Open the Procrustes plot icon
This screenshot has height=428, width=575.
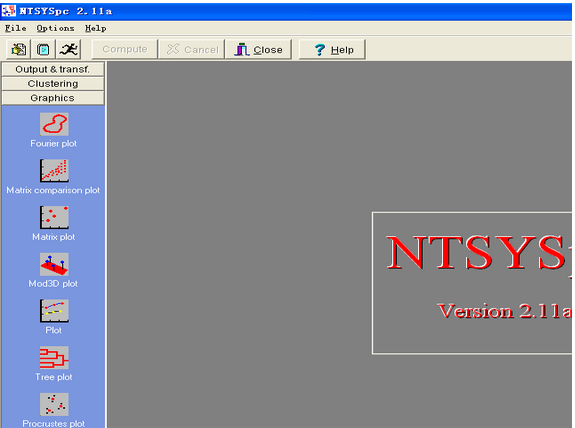[x=54, y=404]
